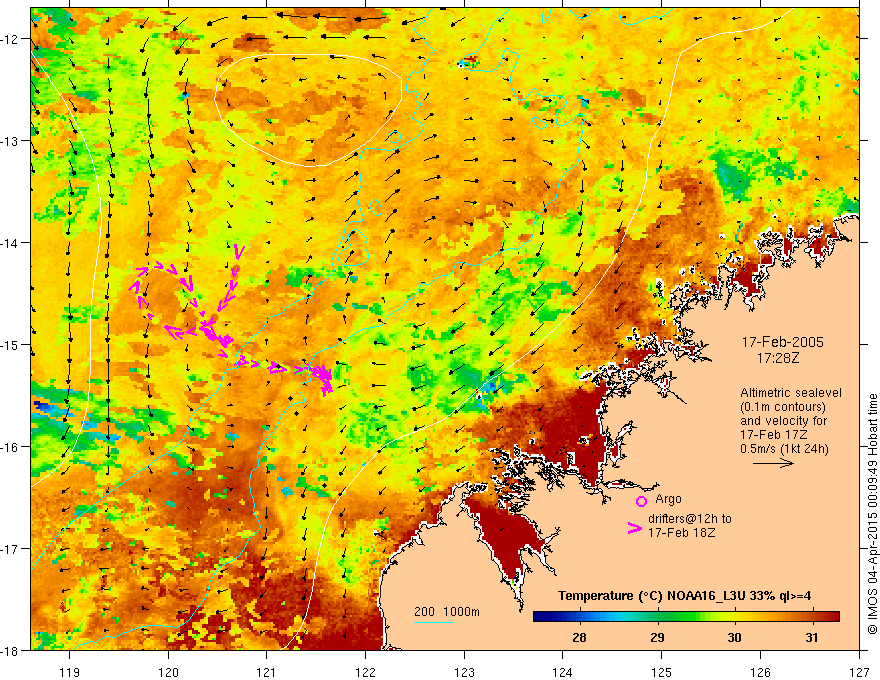Click the 0.5m/s (1kt 24h) text
Image resolution: width=880 pixels, height=680 pixels.
(x=785, y=449)
